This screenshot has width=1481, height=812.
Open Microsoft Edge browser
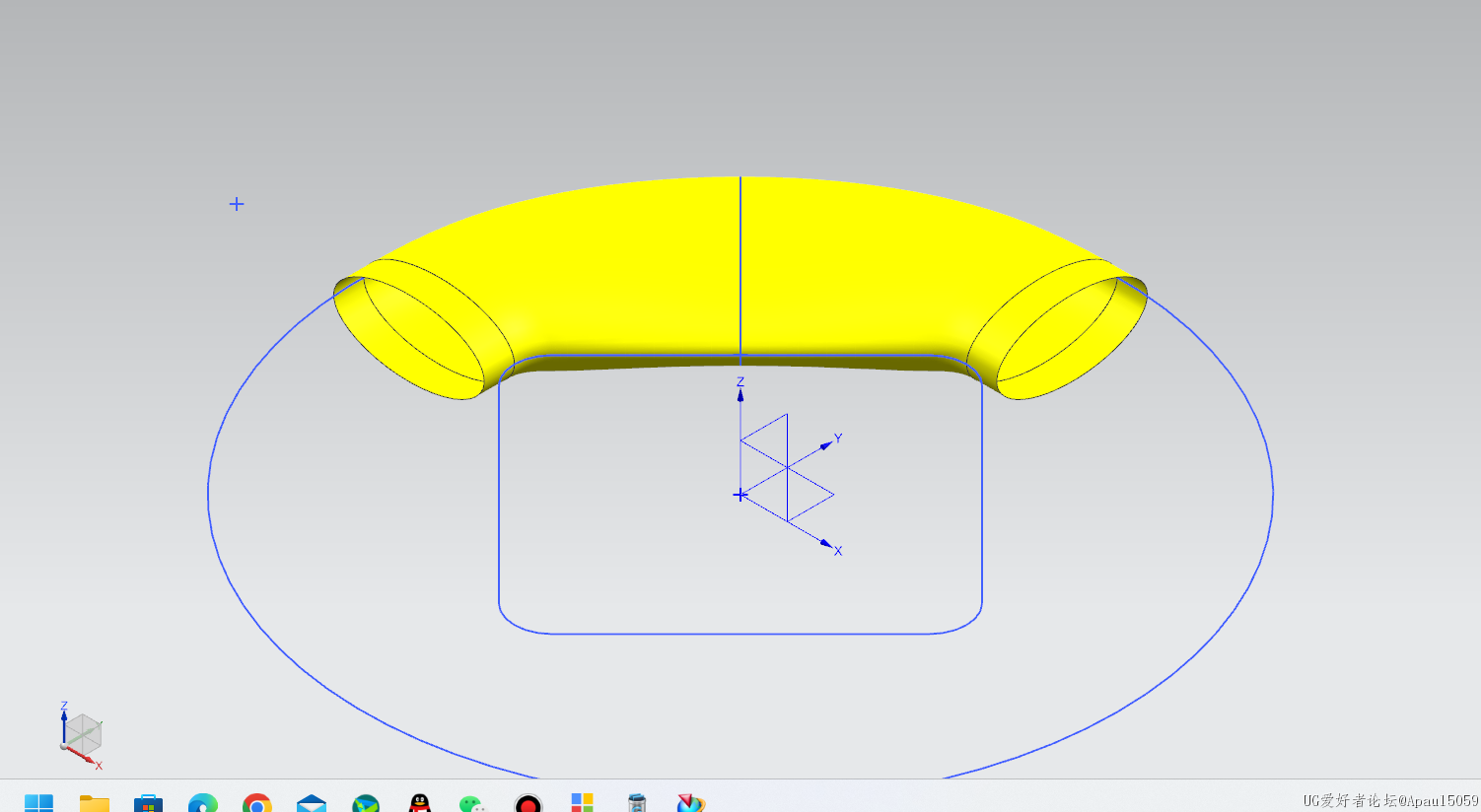[x=203, y=803]
